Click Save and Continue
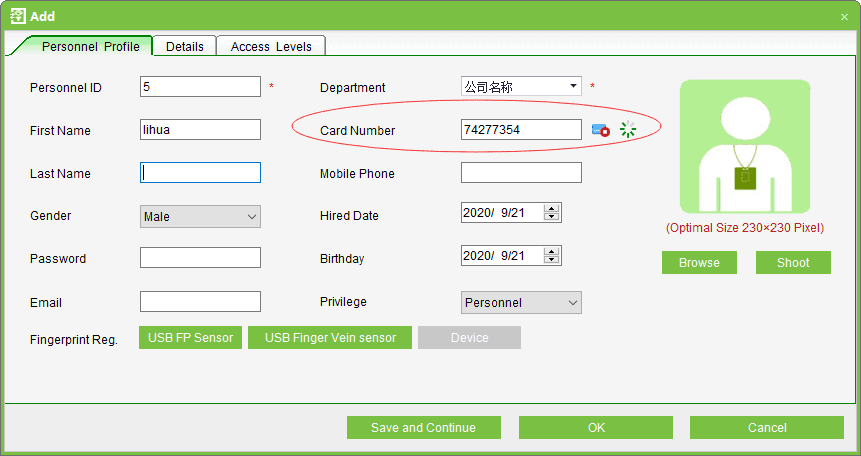The height and width of the screenshot is (456, 861). [423, 428]
